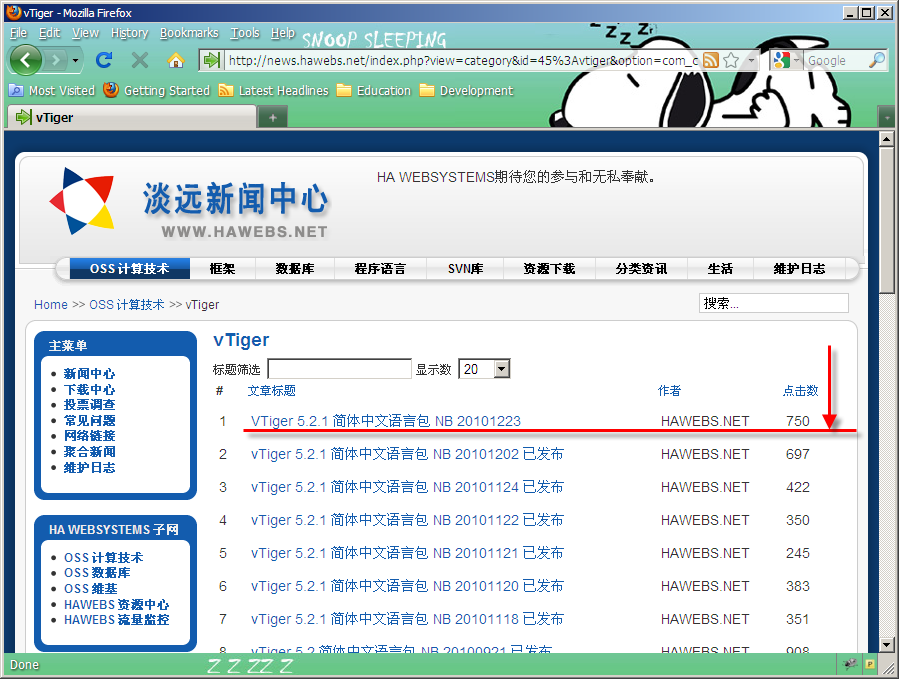Select the 生活 navigation tab

click(x=720, y=268)
